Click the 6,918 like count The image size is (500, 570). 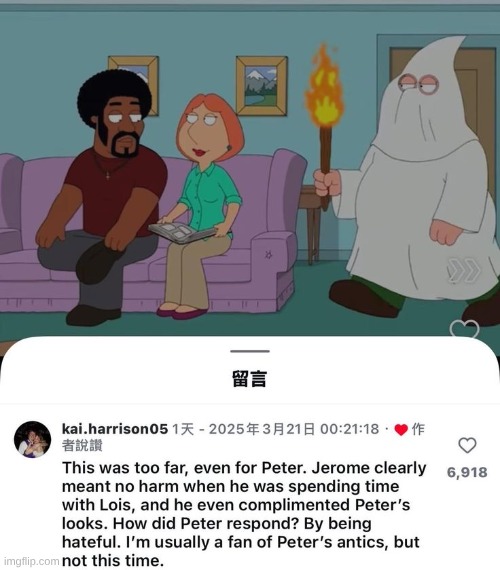point(467,472)
